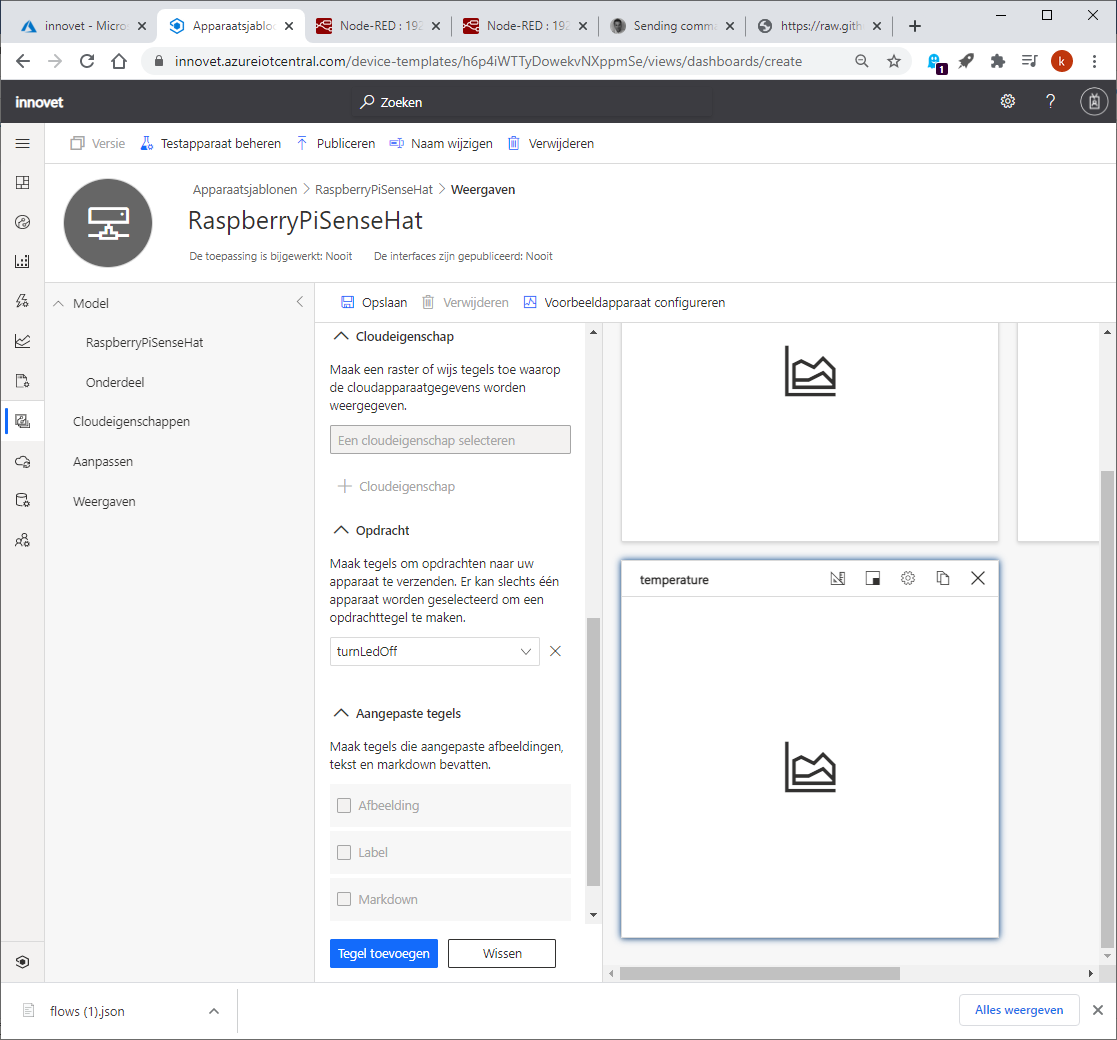Change visualization of temperature tile

coord(838,578)
